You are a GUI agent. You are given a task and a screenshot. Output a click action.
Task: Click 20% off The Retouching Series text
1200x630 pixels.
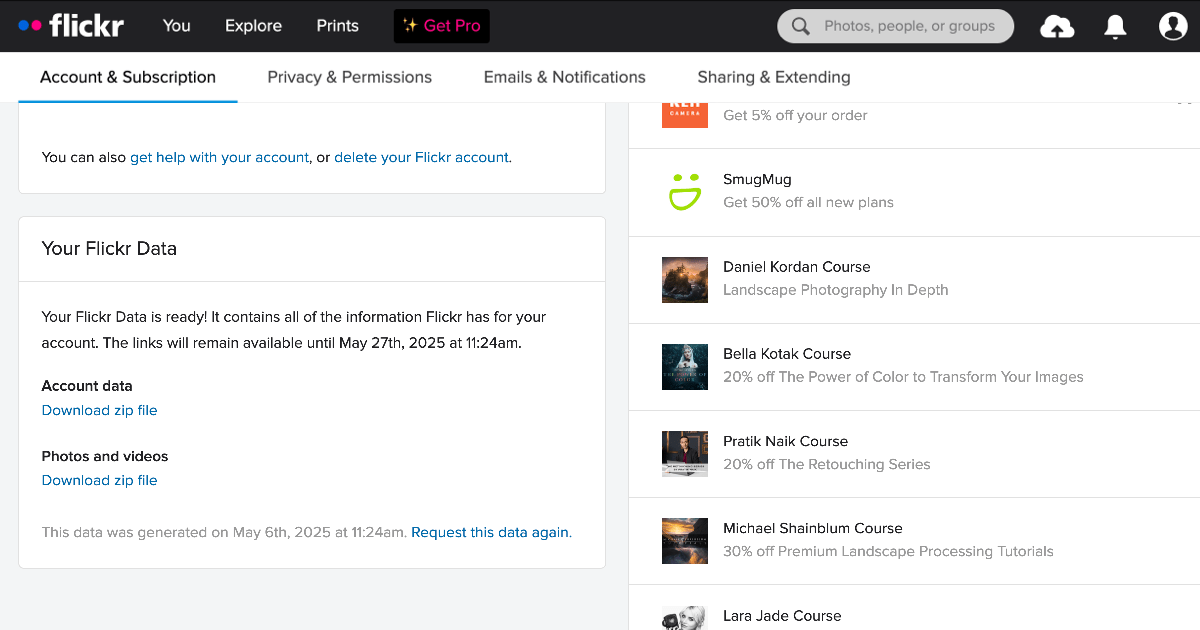tap(827, 464)
